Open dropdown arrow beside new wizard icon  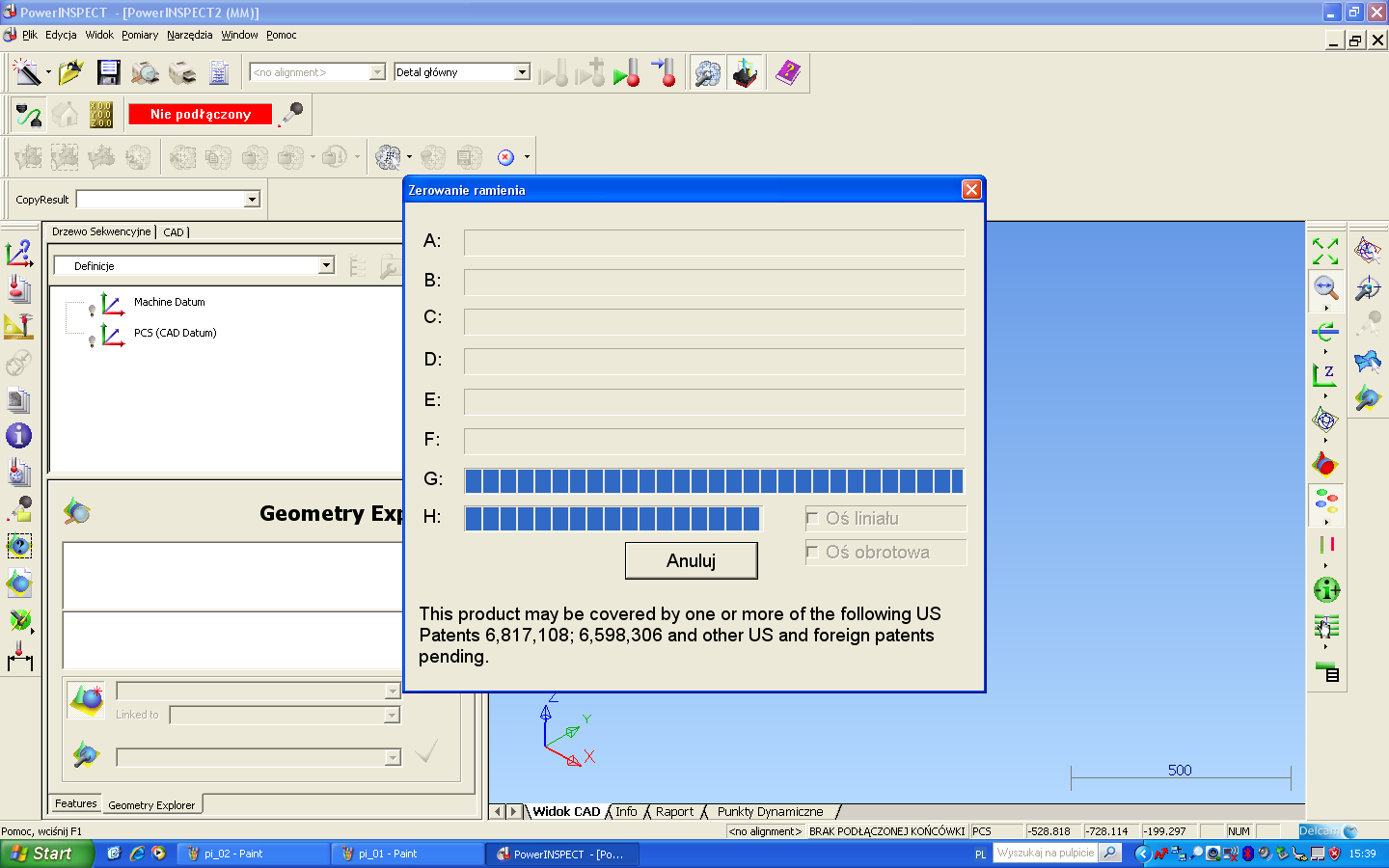tap(48, 72)
